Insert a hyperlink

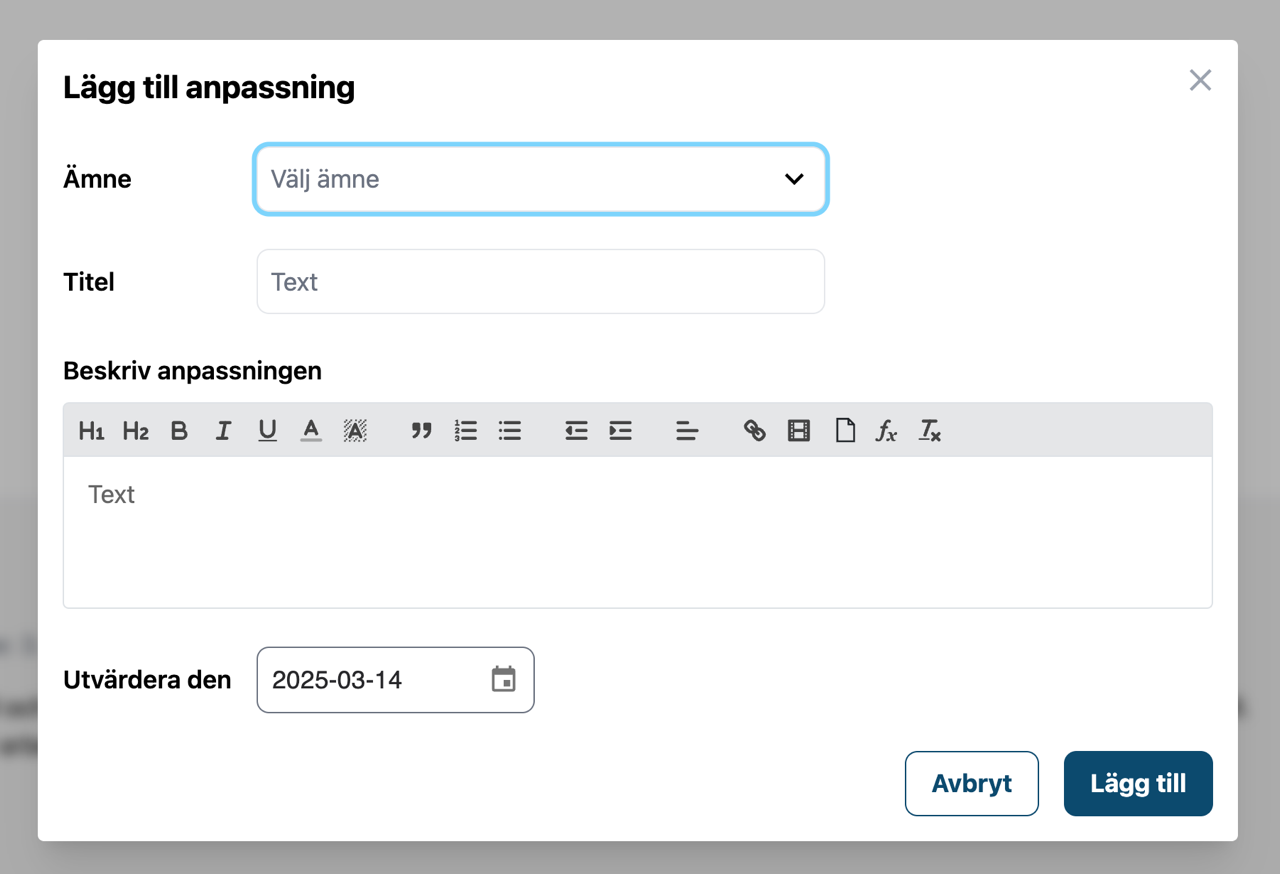pos(754,431)
